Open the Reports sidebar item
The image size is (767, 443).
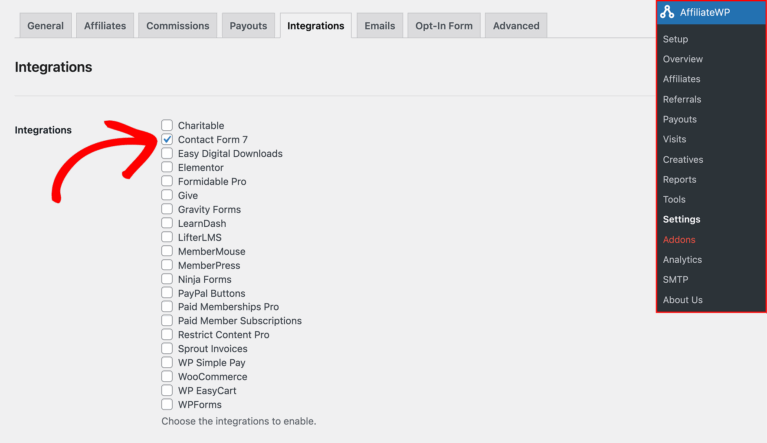coord(679,179)
